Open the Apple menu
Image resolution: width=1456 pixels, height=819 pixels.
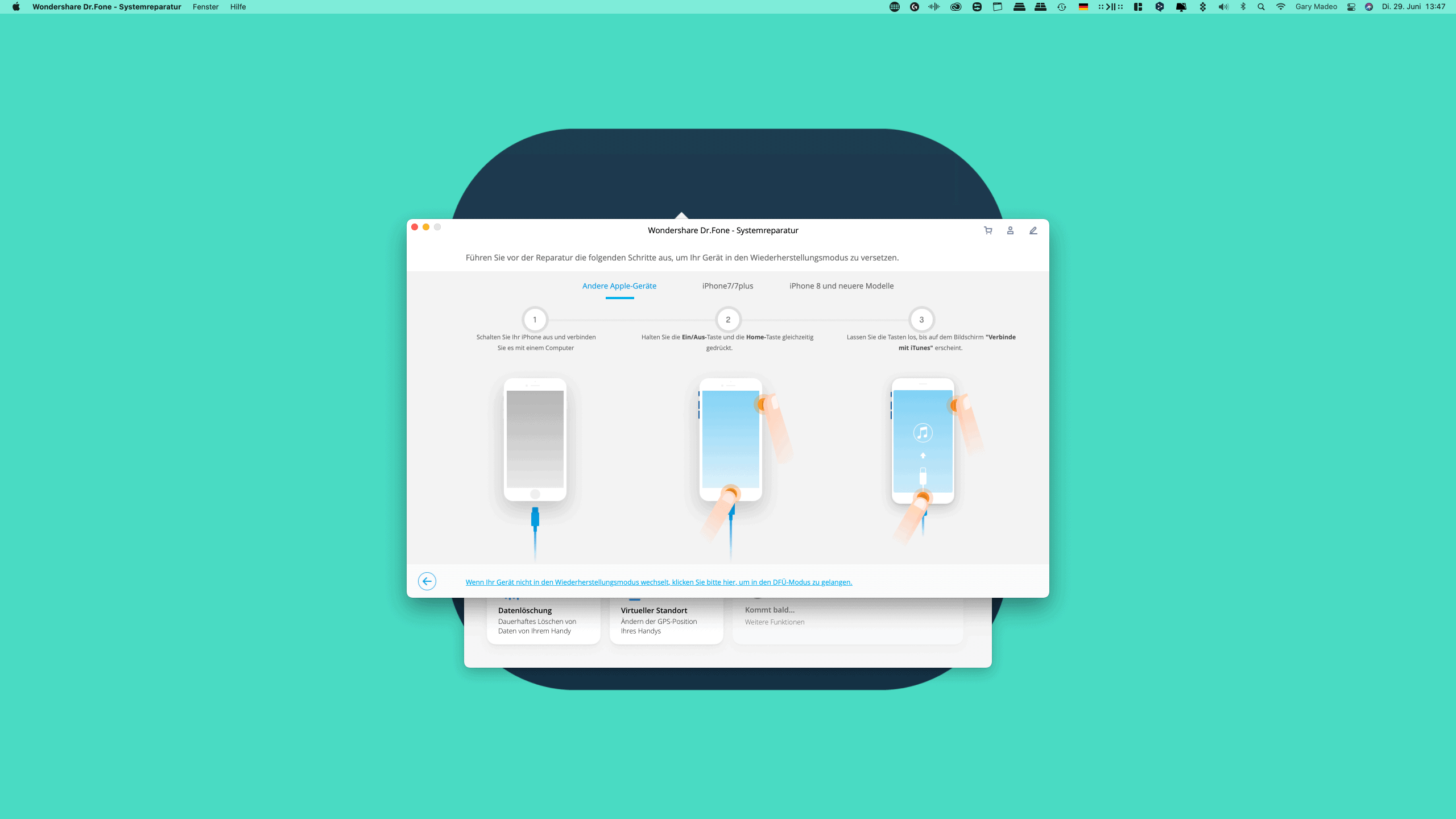(x=16, y=7)
